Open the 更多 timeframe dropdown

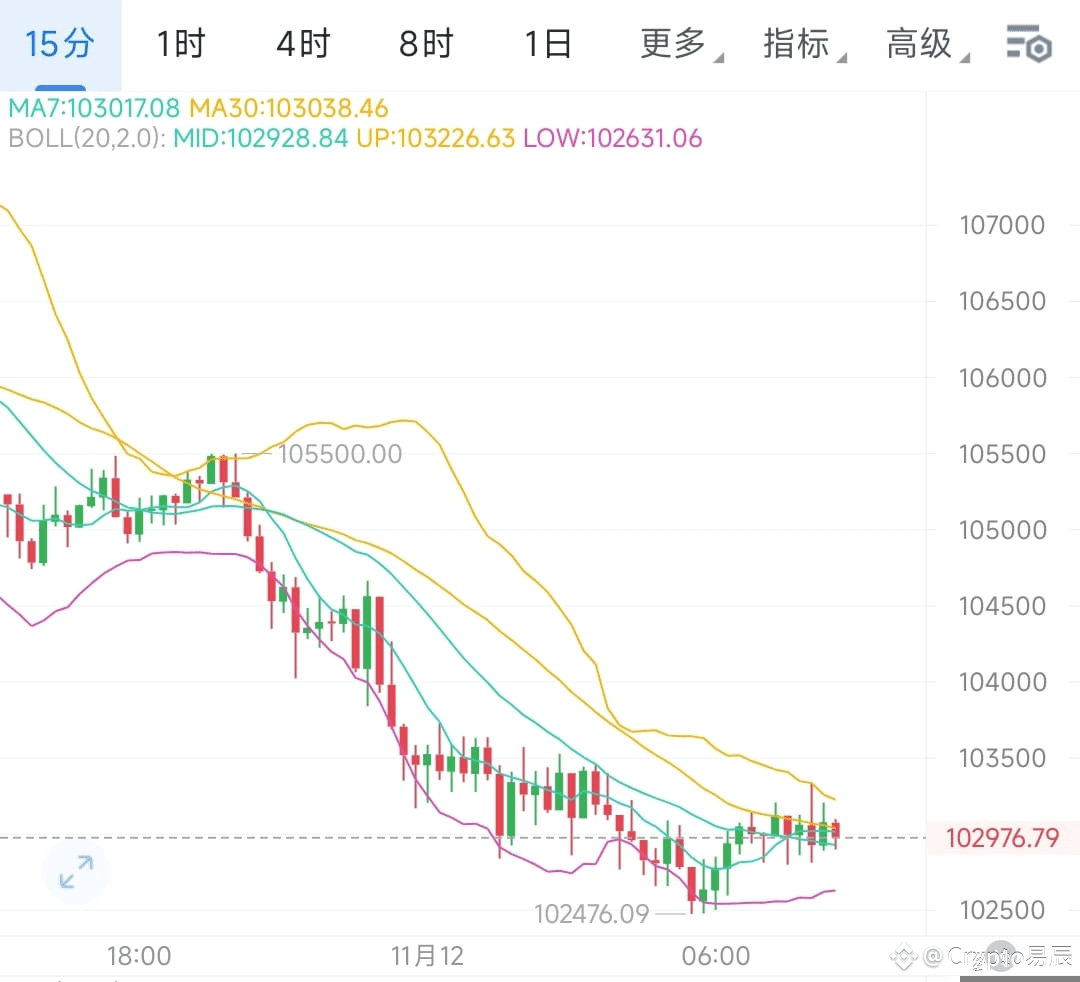click(672, 44)
